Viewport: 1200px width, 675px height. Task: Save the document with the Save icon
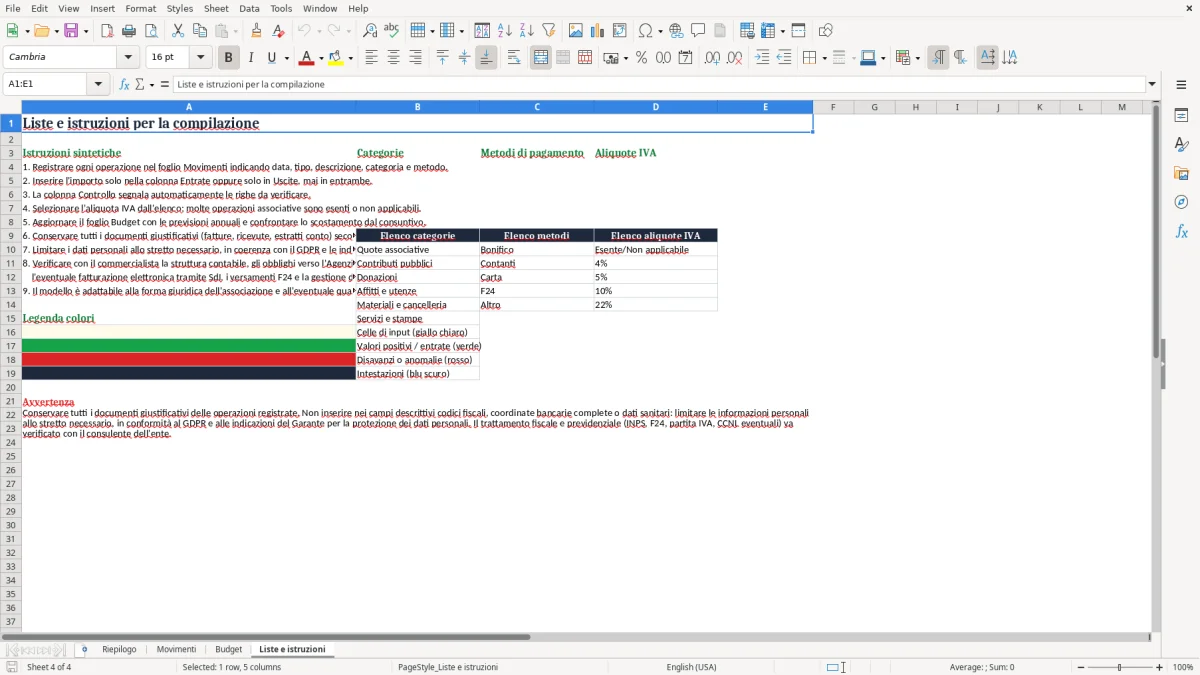coord(71,31)
